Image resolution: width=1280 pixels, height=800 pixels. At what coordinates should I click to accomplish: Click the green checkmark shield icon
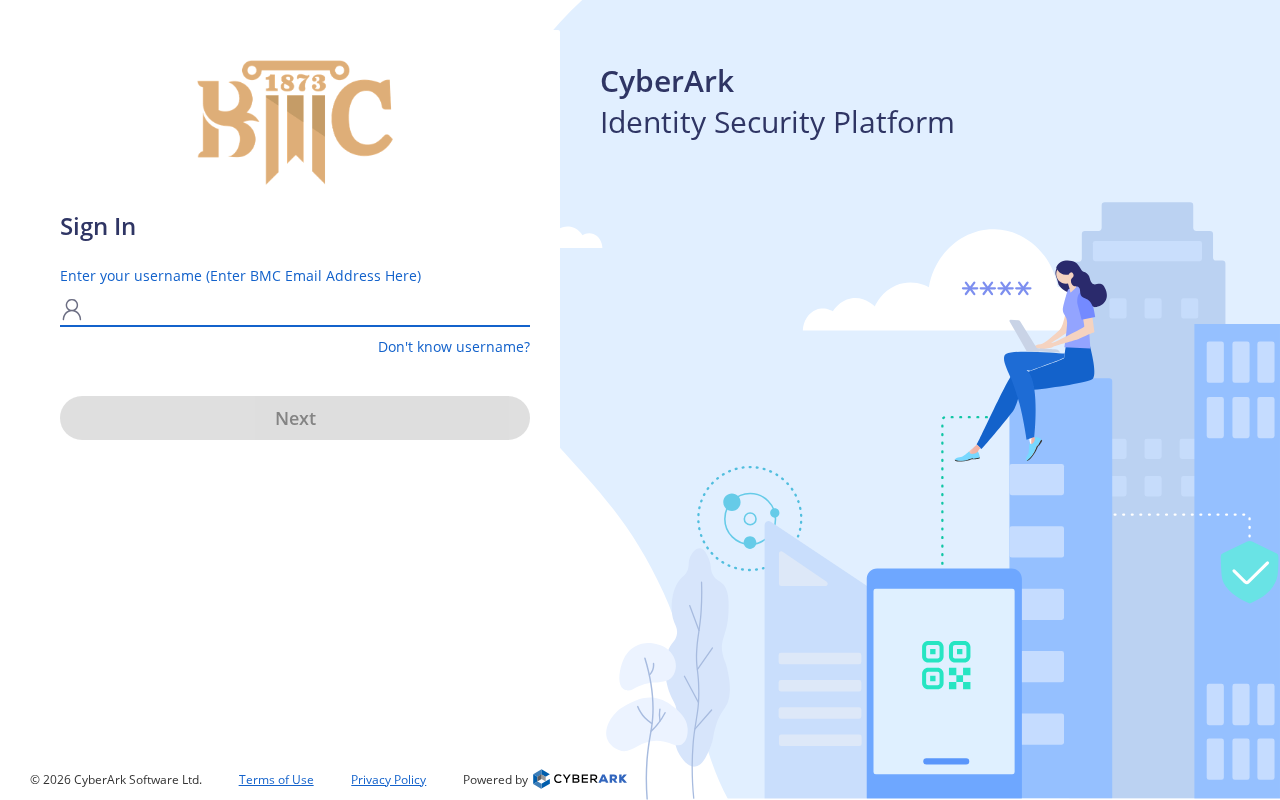tap(1249, 571)
